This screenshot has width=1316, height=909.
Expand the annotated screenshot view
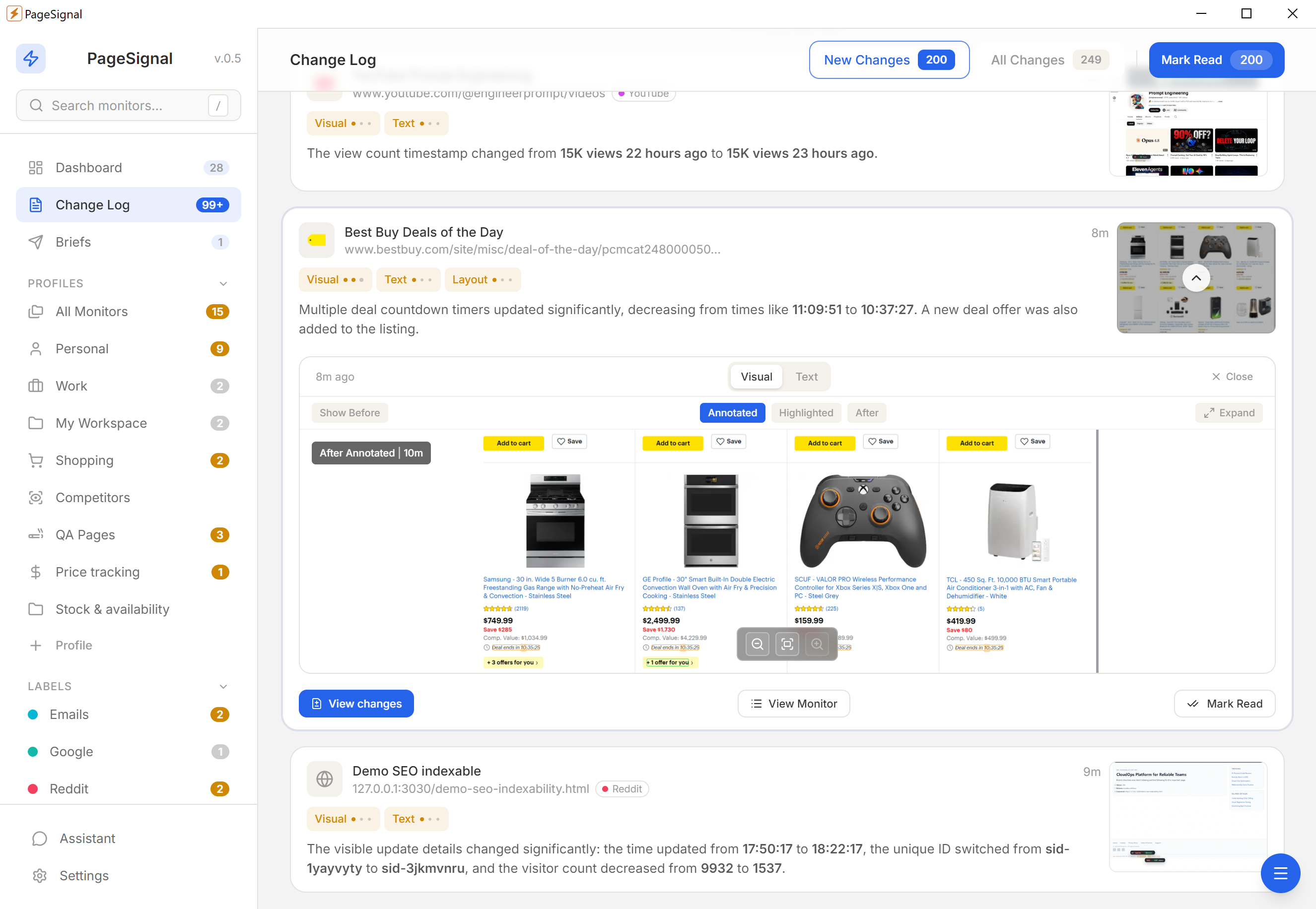tap(1229, 413)
